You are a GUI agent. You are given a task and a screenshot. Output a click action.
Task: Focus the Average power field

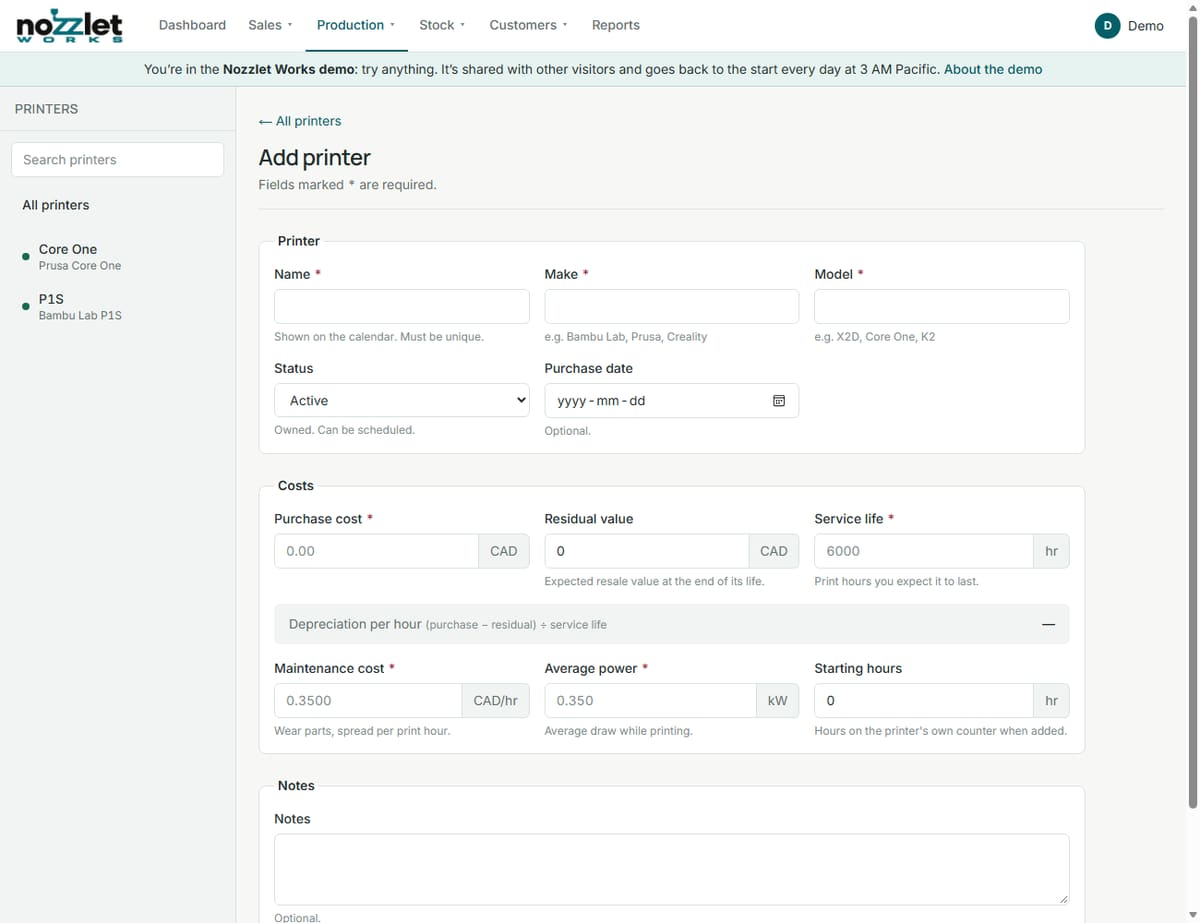(x=650, y=701)
